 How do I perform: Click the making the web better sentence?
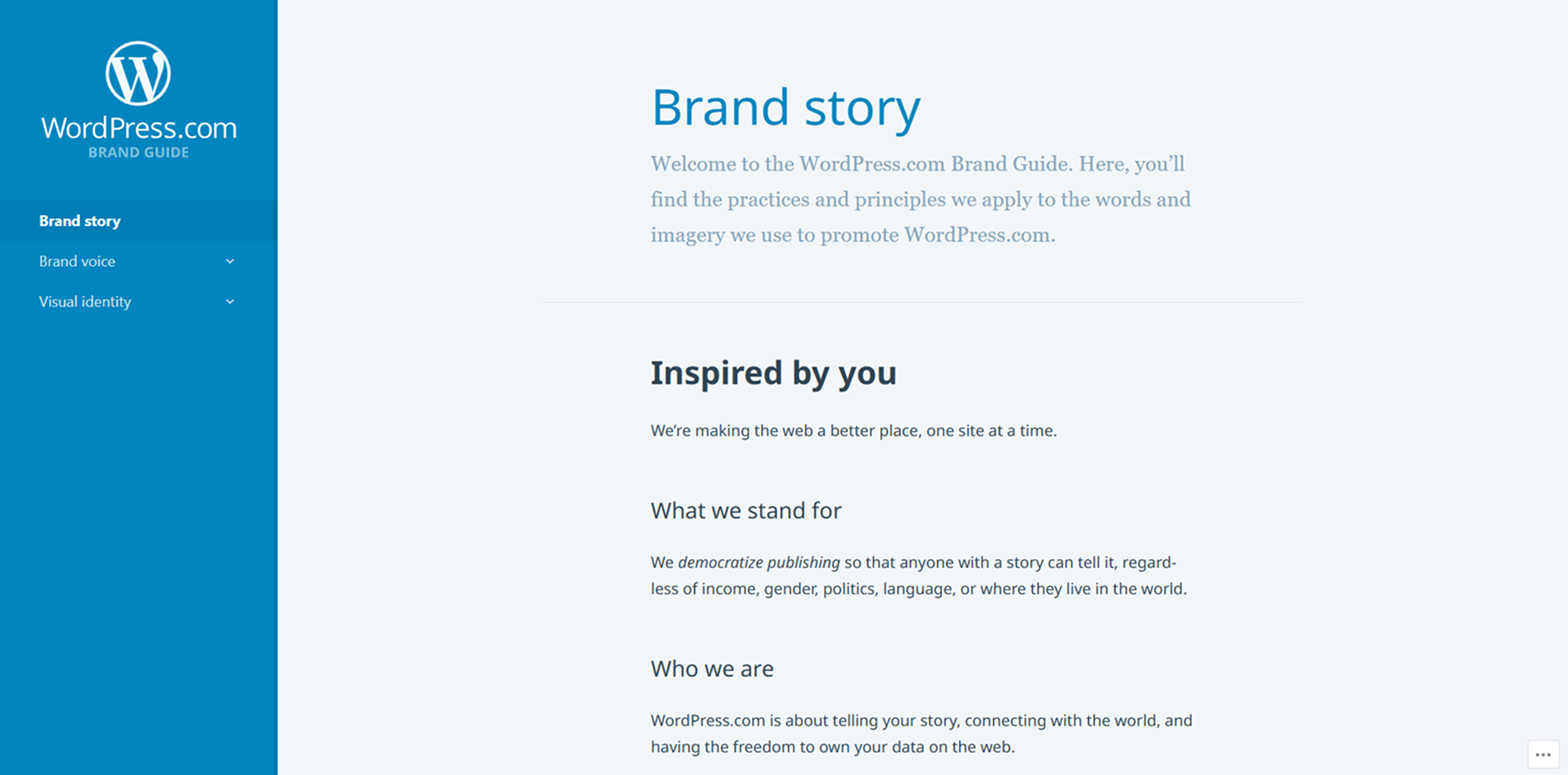854,430
